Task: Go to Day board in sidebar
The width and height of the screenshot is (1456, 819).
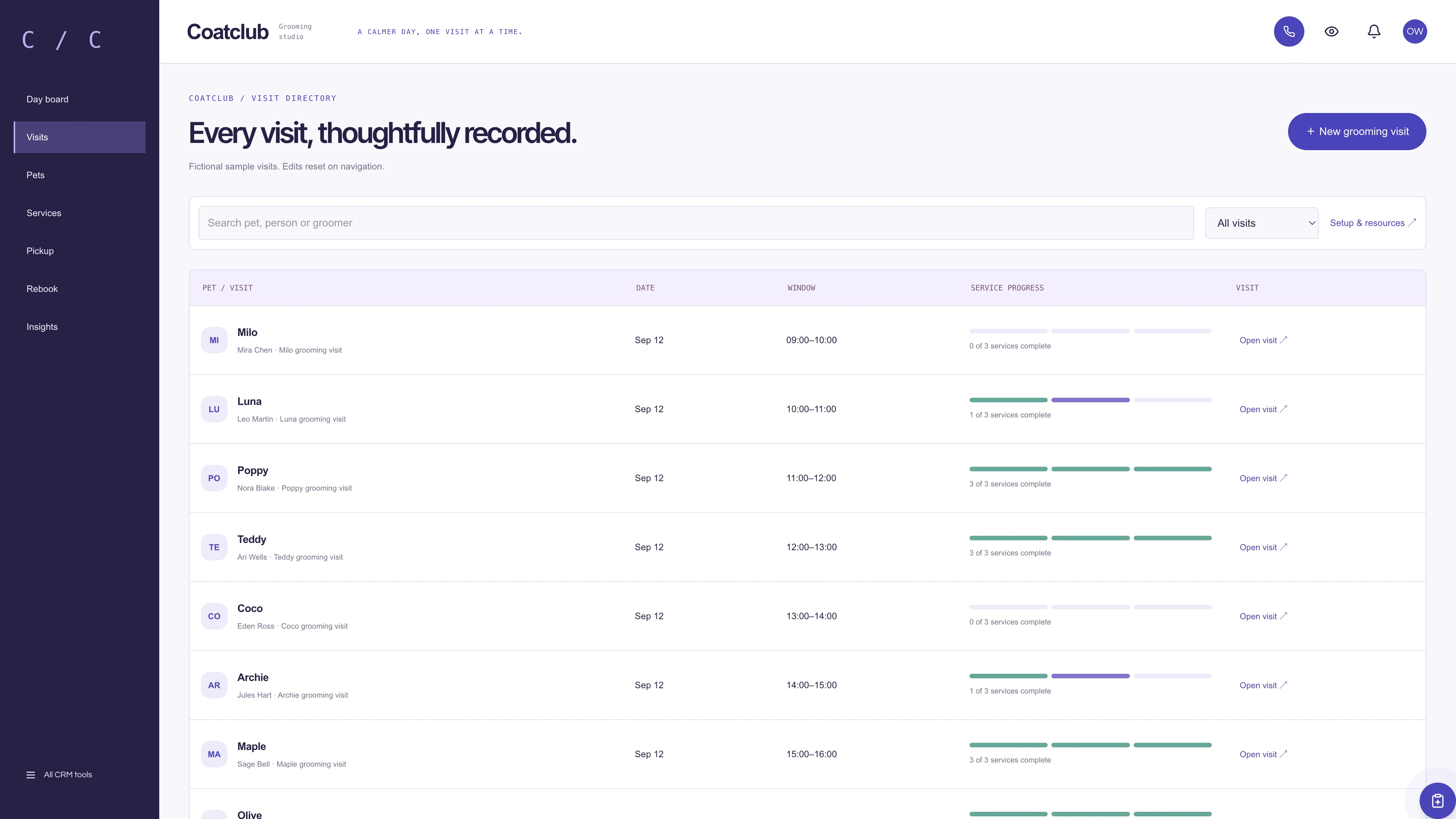Action: 80,99
